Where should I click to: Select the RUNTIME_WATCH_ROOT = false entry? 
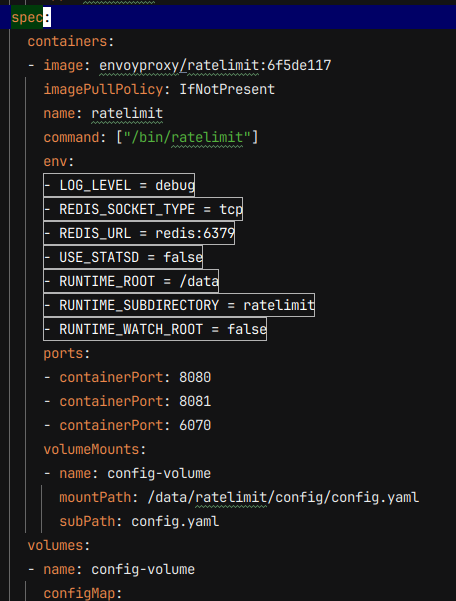point(155,329)
